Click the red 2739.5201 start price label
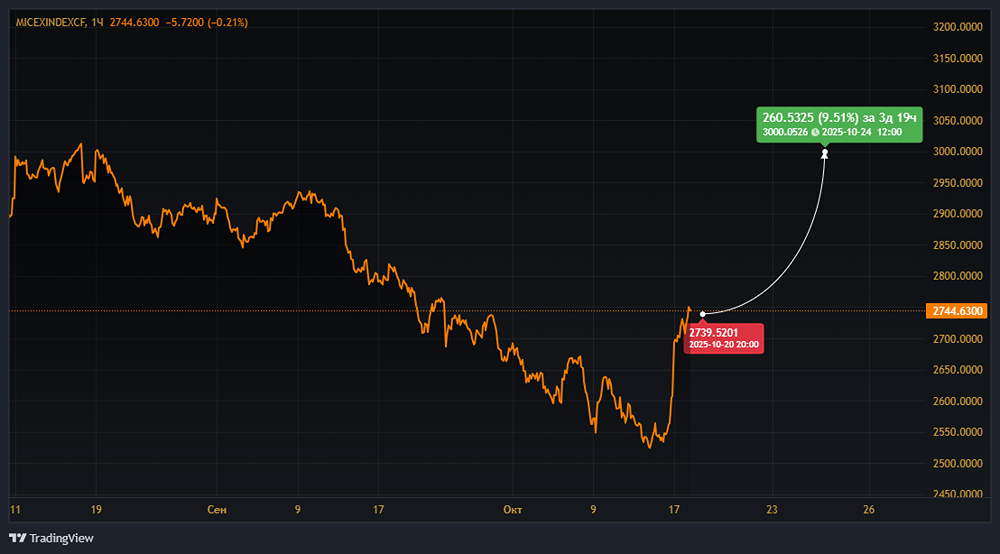 pos(724,339)
